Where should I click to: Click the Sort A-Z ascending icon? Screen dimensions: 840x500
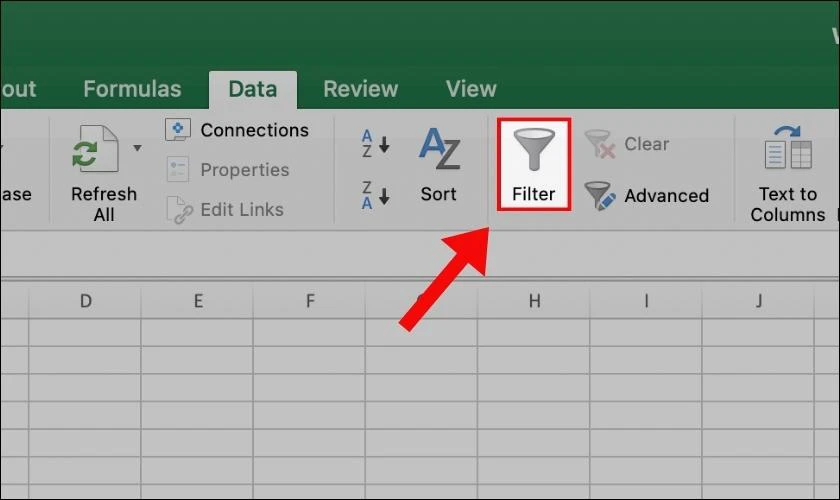374,144
